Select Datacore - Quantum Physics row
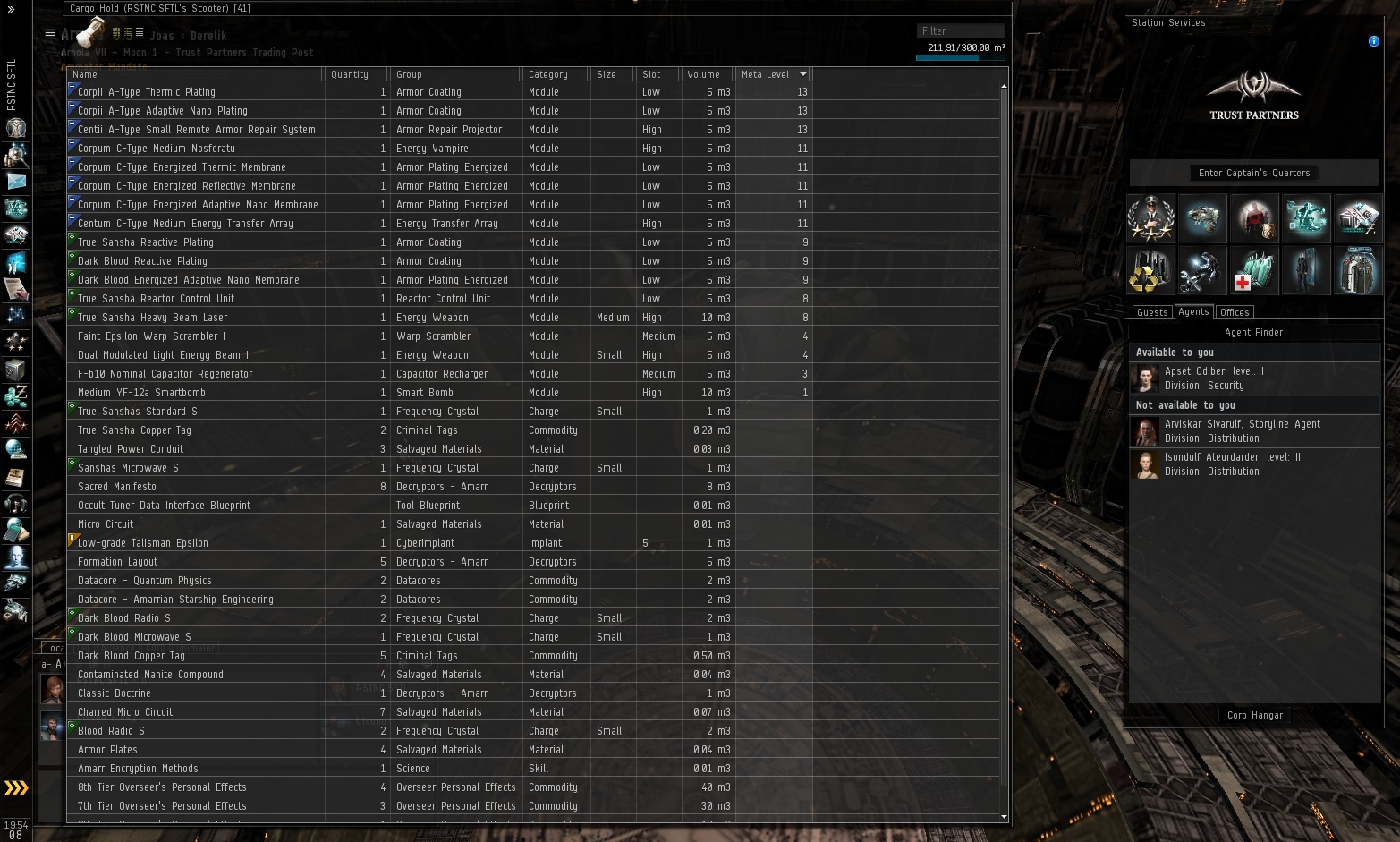 click(533, 580)
